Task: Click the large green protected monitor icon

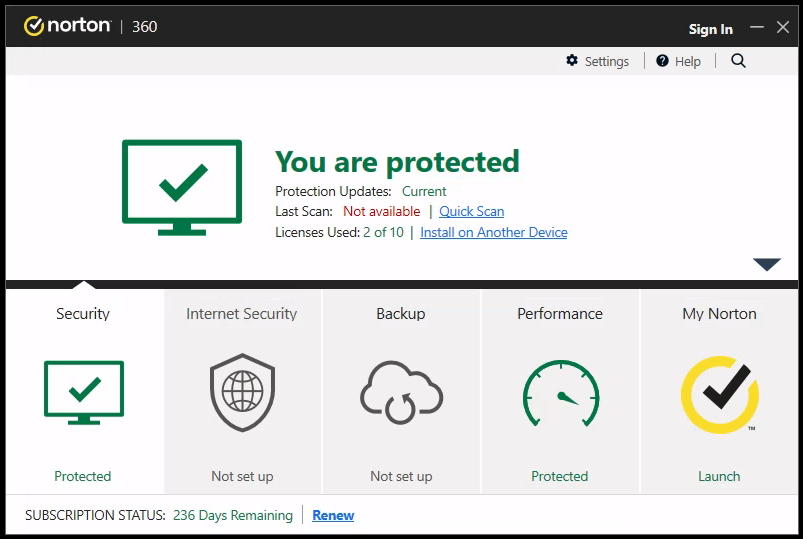Action: coord(182,188)
